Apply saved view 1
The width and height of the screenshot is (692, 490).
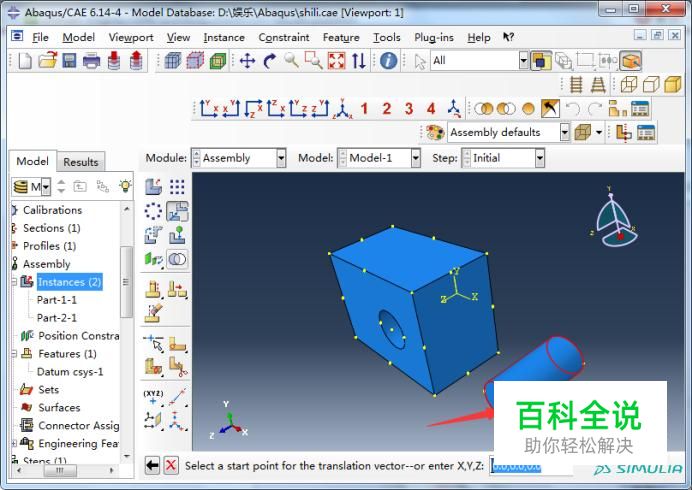[x=364, y=108]
